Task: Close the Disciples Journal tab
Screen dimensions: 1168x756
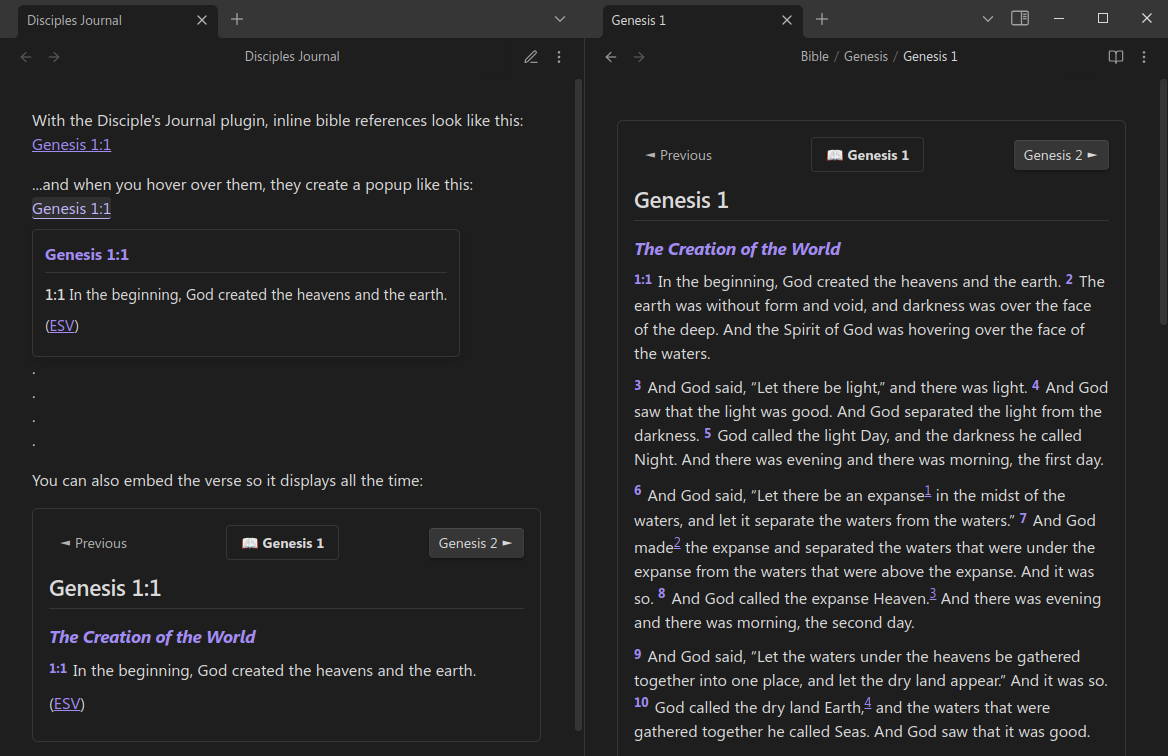Action: [x=202, y=20]
